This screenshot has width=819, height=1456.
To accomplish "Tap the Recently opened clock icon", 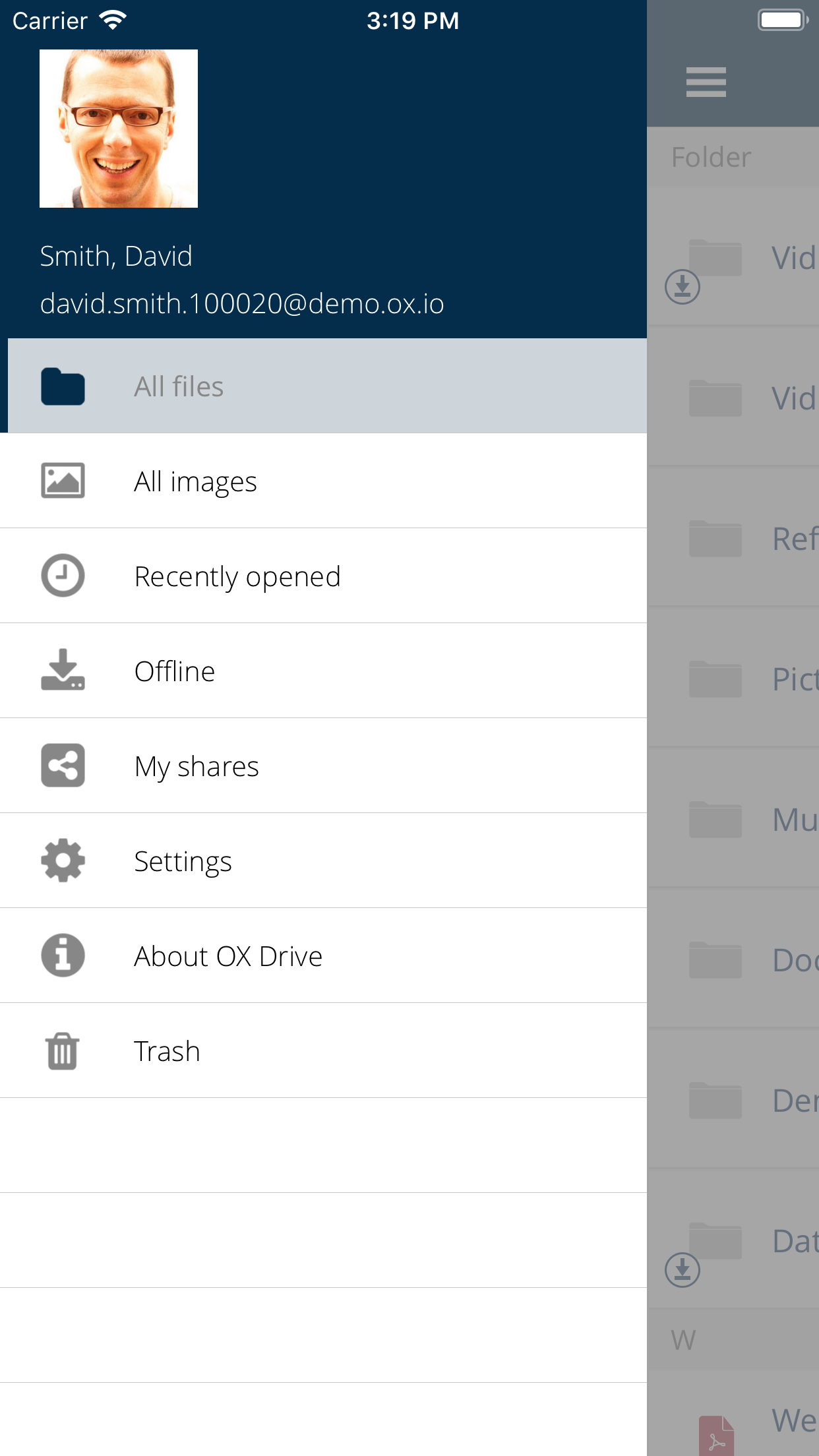I will point(63,576).
